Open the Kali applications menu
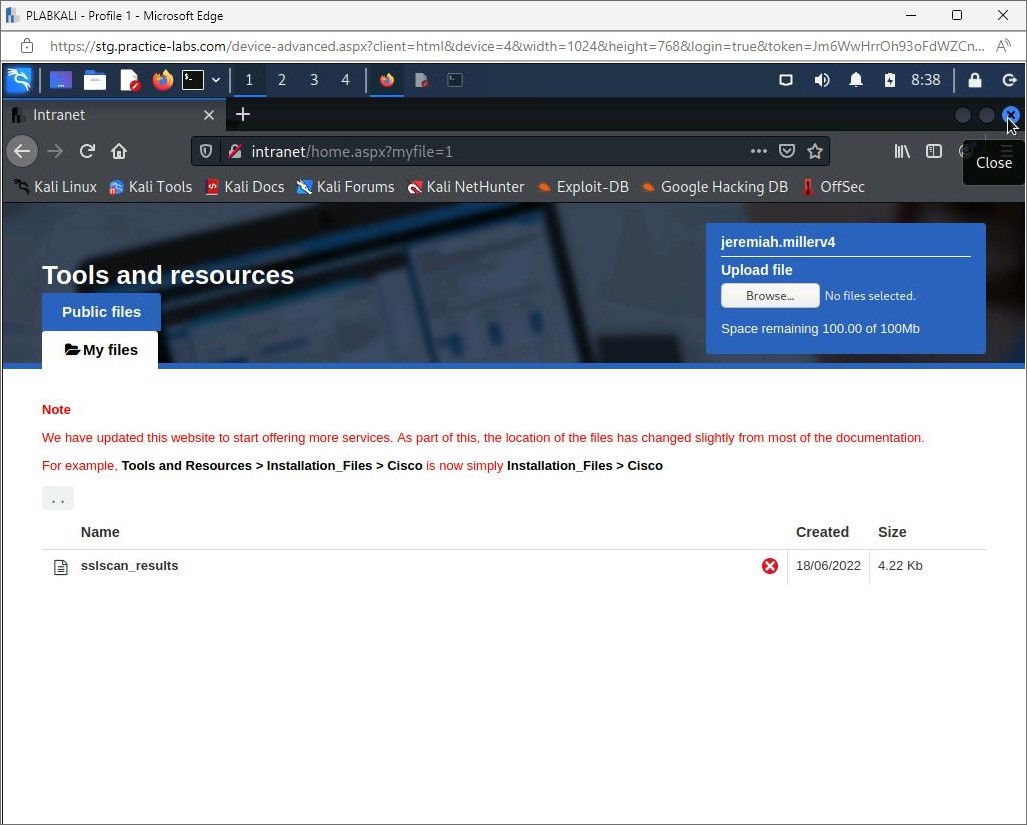 coord(19,80)
